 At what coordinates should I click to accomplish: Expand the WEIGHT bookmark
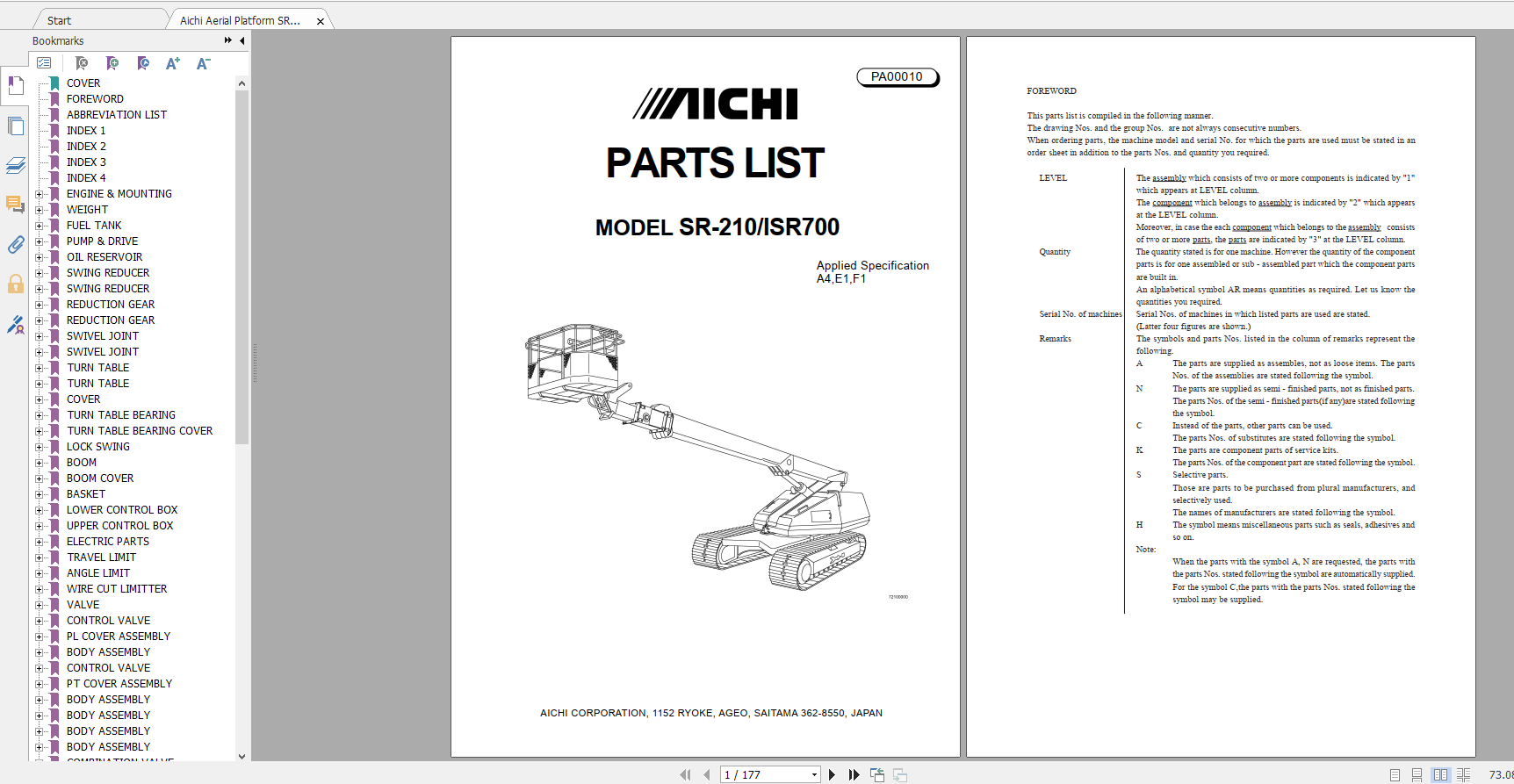(39, 210)
